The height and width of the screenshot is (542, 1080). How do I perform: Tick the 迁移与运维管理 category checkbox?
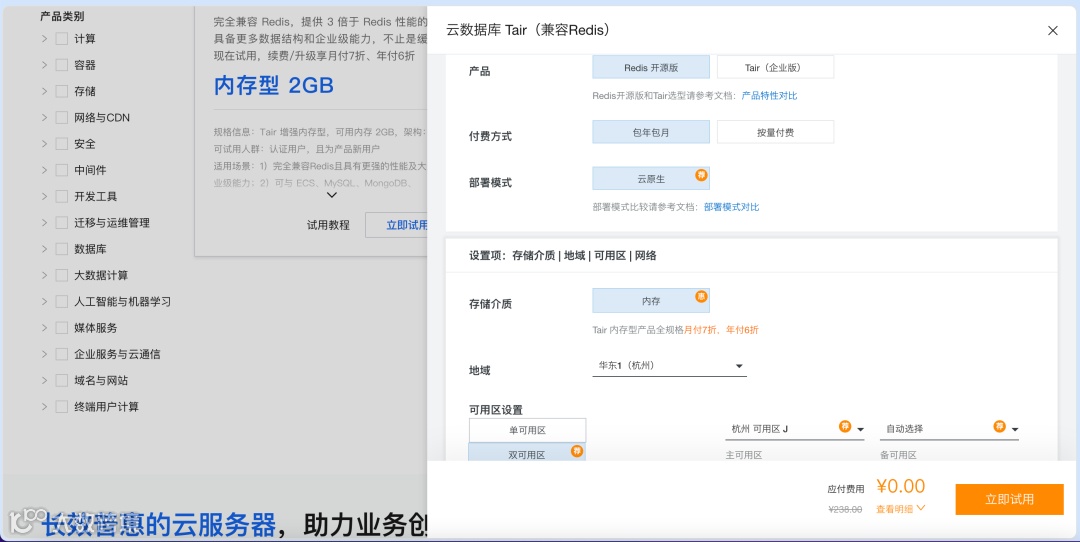(62, 222)
